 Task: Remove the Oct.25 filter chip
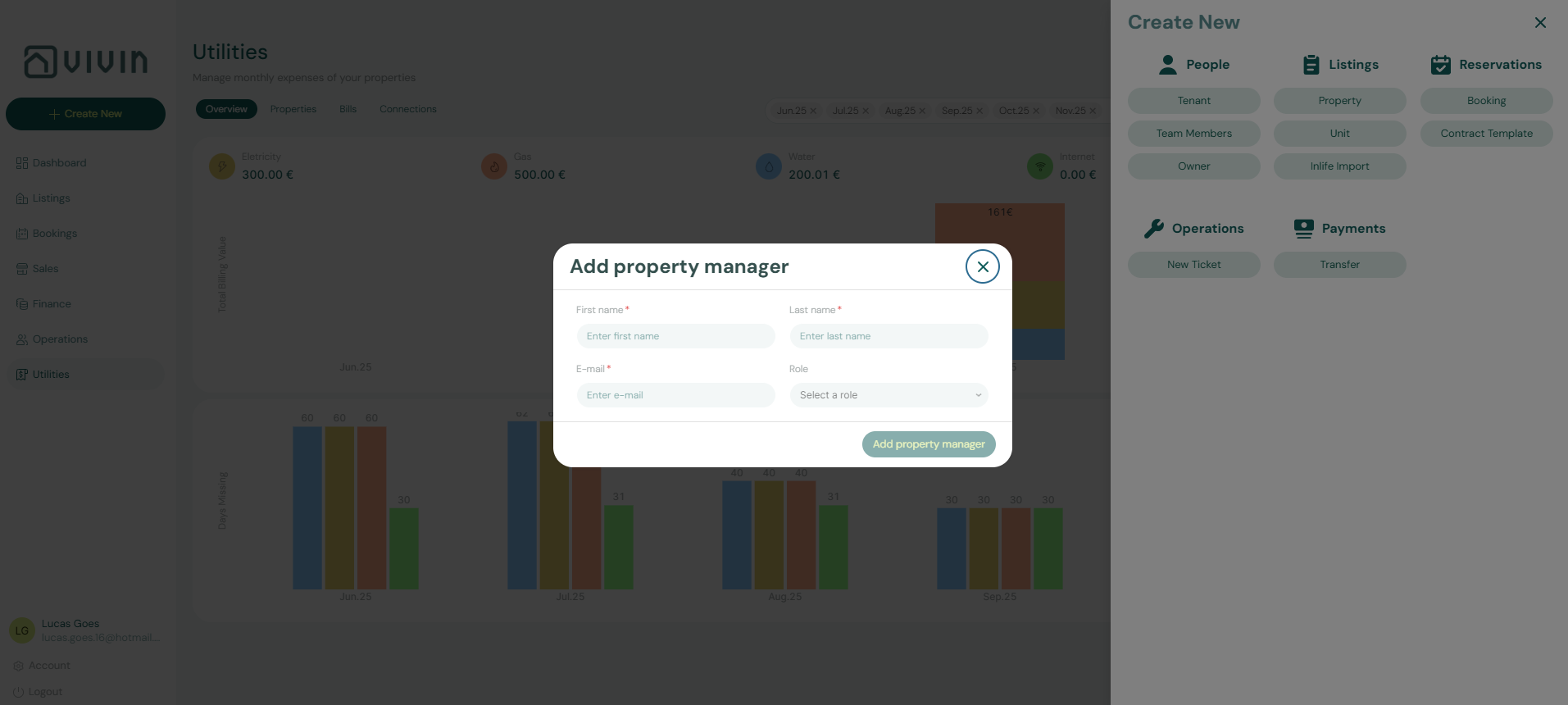click(x=1036, y=111)
